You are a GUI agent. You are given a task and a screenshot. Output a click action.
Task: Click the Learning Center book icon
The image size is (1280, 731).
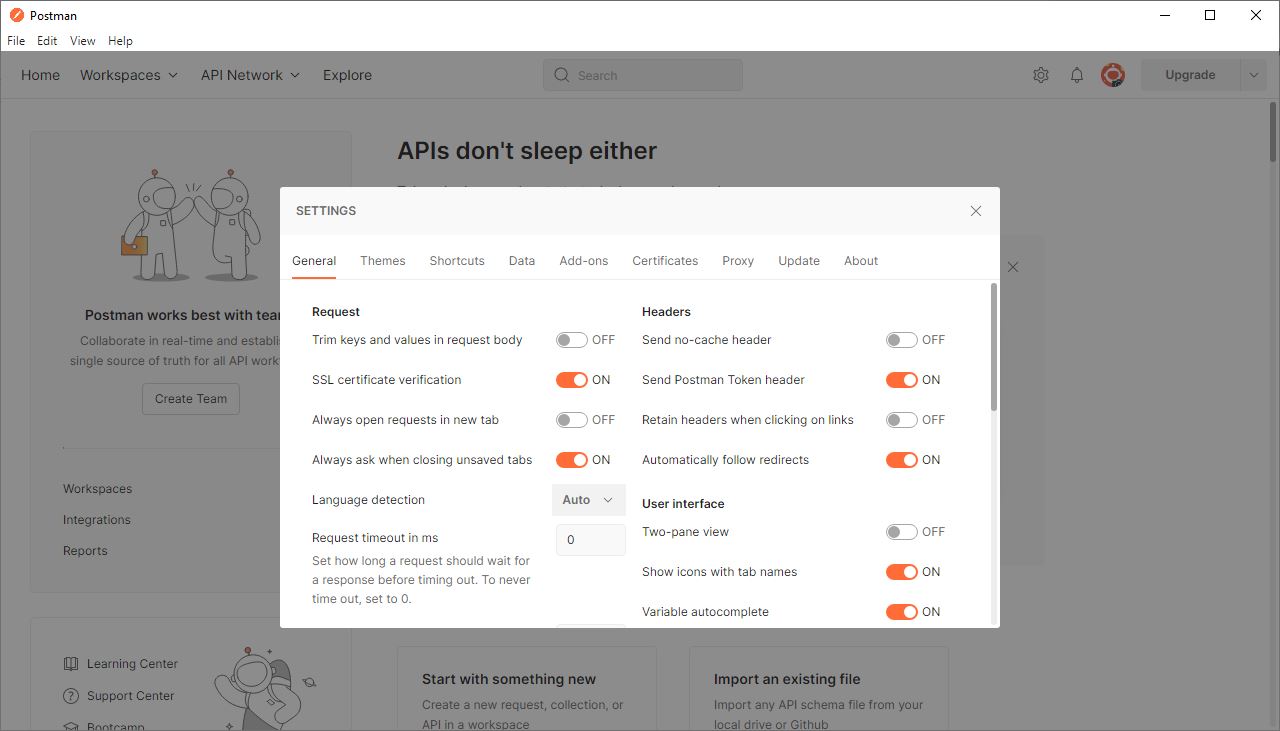pos(71,664)
